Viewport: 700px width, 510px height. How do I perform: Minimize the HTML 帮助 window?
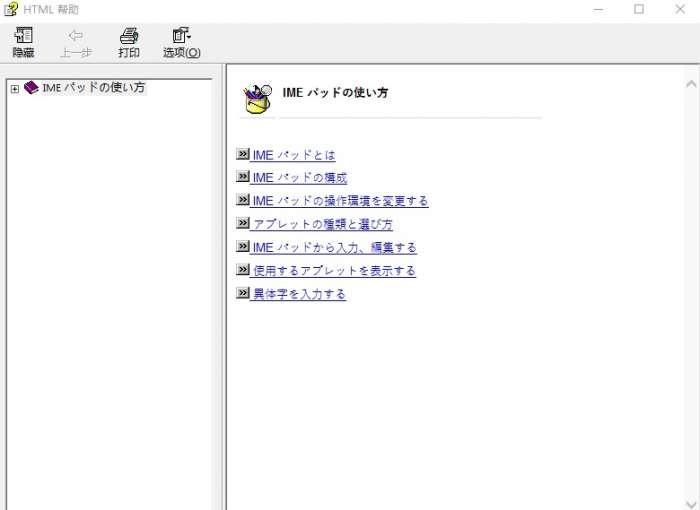(x=598, y=9)
